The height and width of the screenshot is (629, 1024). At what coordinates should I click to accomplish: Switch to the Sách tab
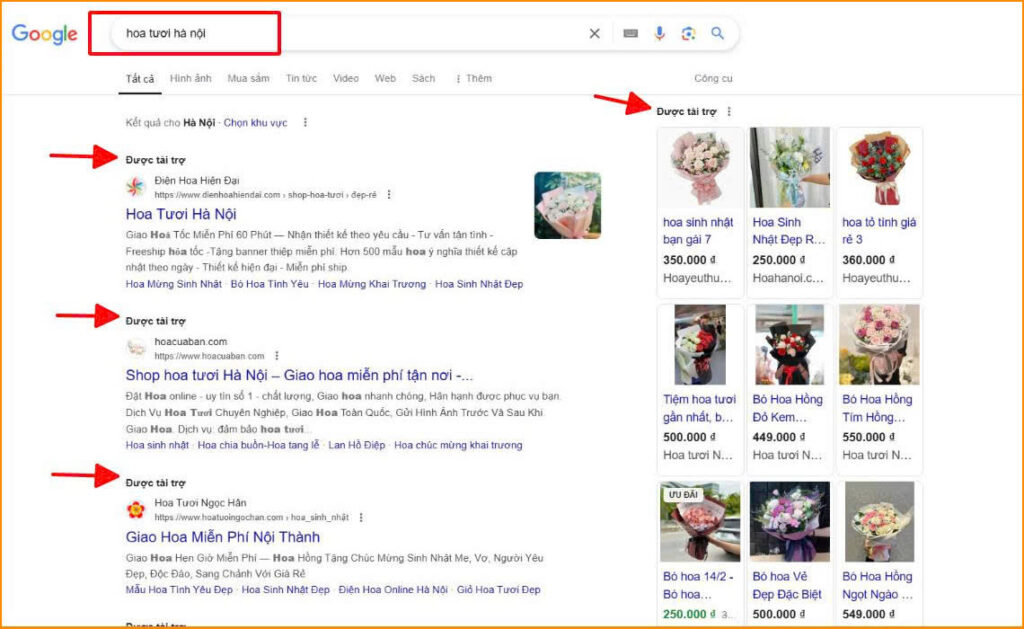[423, 78]
